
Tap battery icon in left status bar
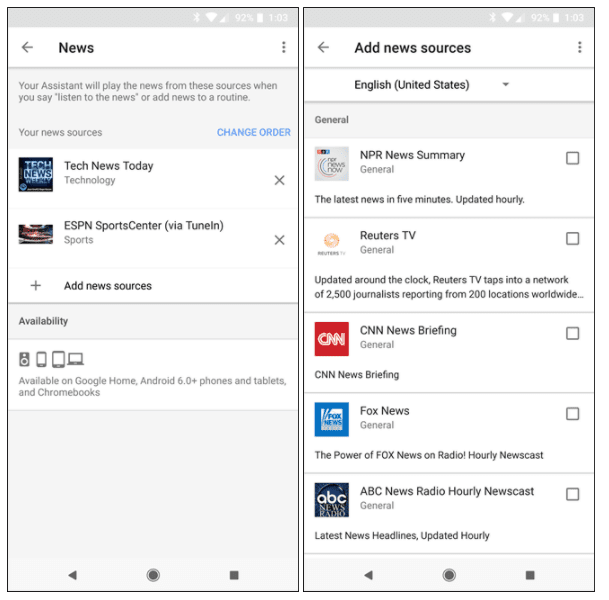click(x=260, y=17)
